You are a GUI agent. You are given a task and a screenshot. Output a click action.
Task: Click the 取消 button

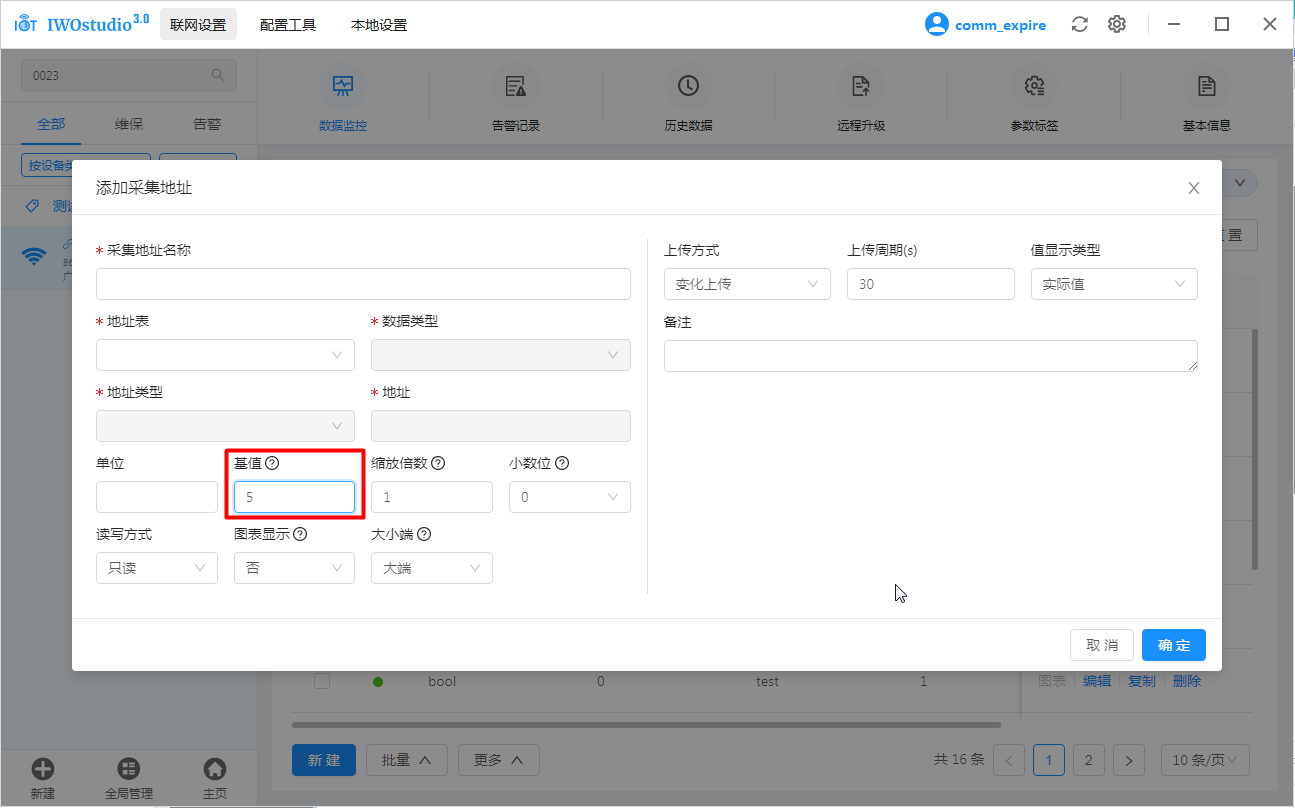click(1101, 645)
